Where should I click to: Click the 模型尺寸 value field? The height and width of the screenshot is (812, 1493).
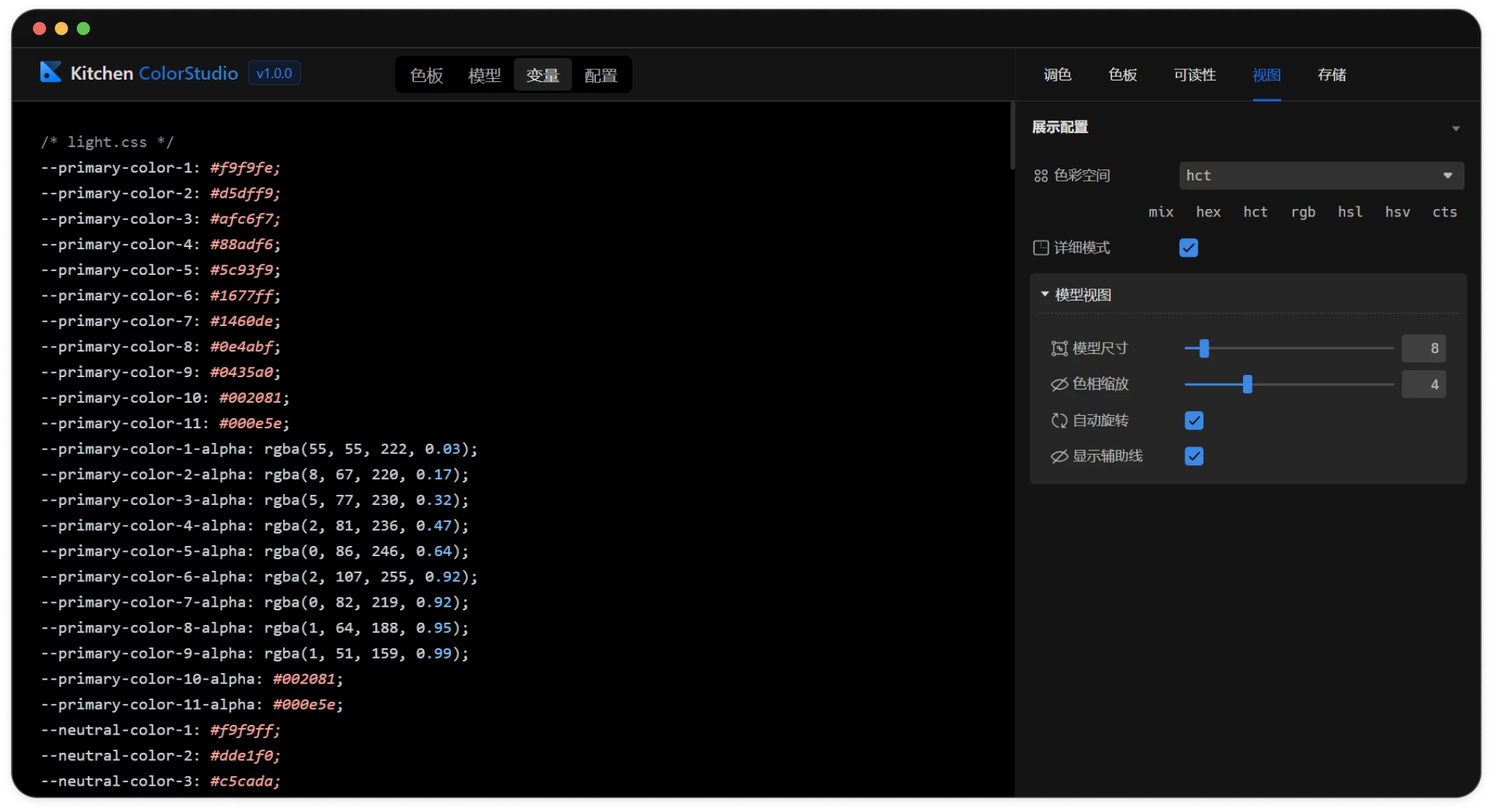pos(1423,349)
